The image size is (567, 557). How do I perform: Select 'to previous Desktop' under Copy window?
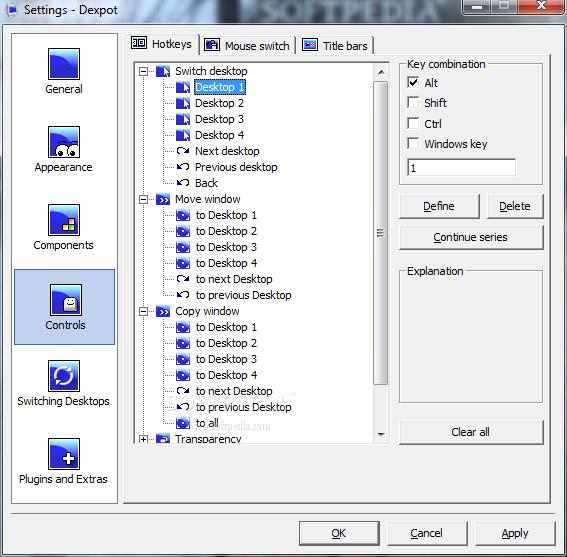click(x=243, y=407)
